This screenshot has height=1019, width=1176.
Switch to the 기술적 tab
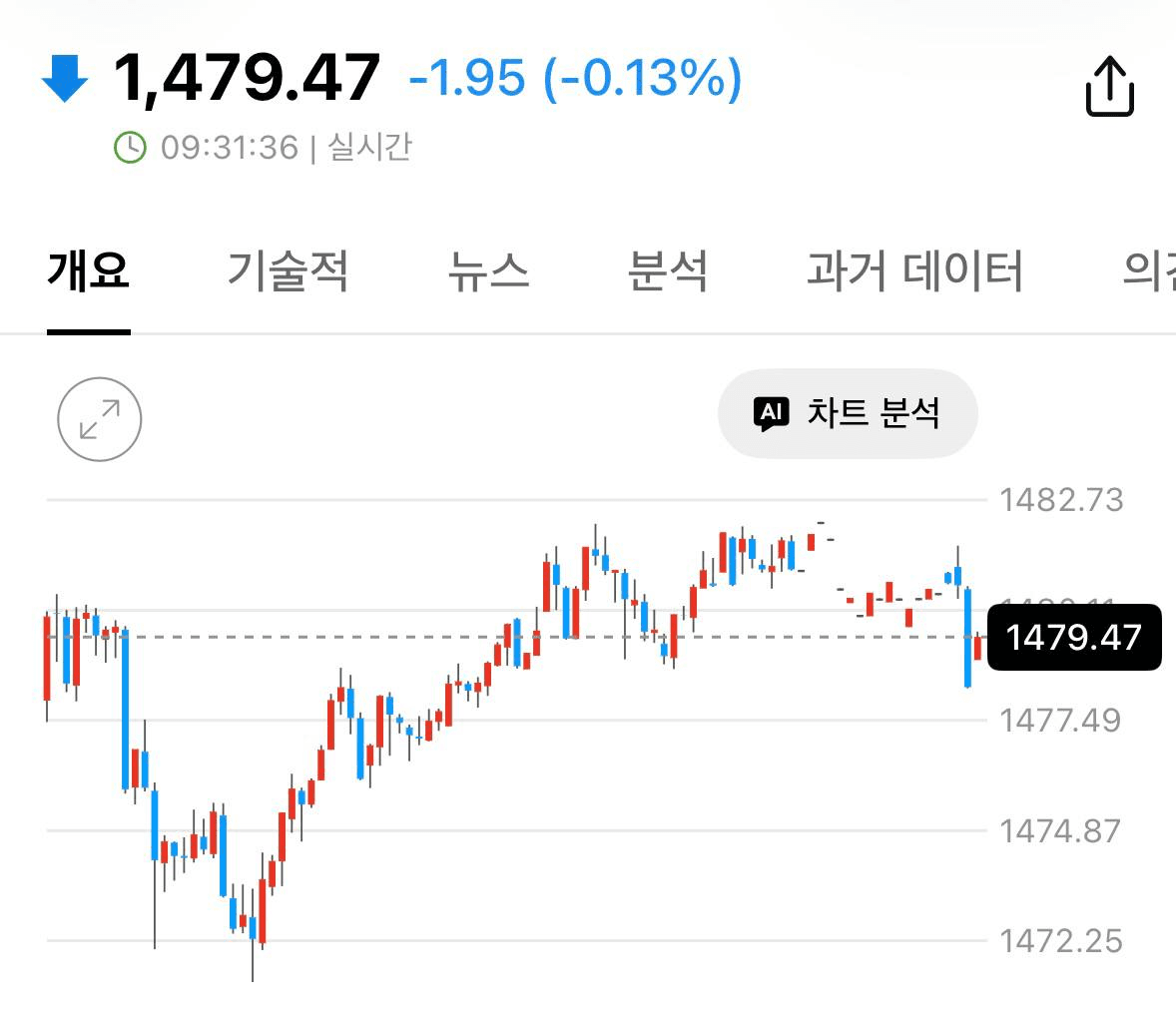(288, 270)
